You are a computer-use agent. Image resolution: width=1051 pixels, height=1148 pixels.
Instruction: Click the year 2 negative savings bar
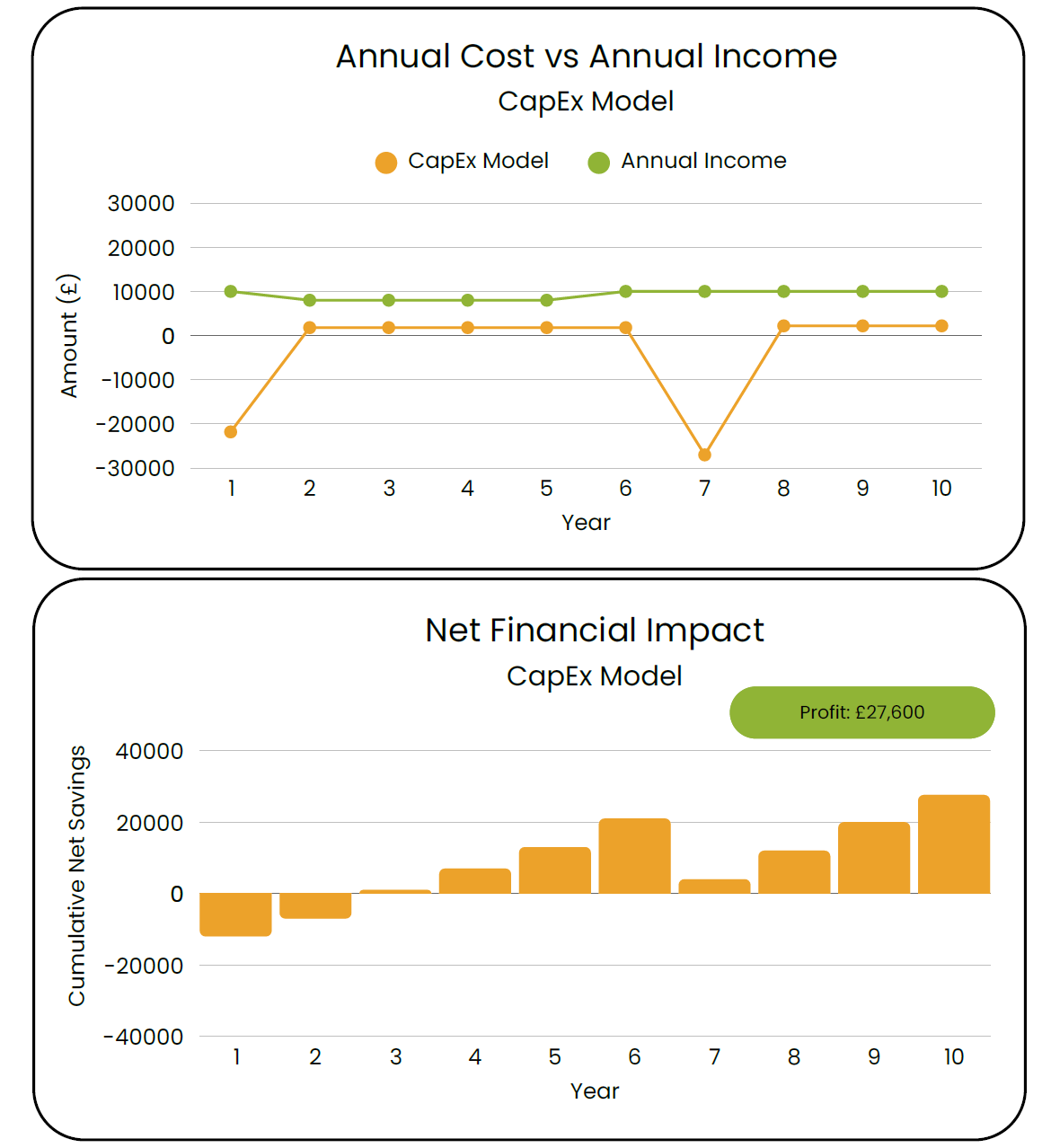pos(315,905)
